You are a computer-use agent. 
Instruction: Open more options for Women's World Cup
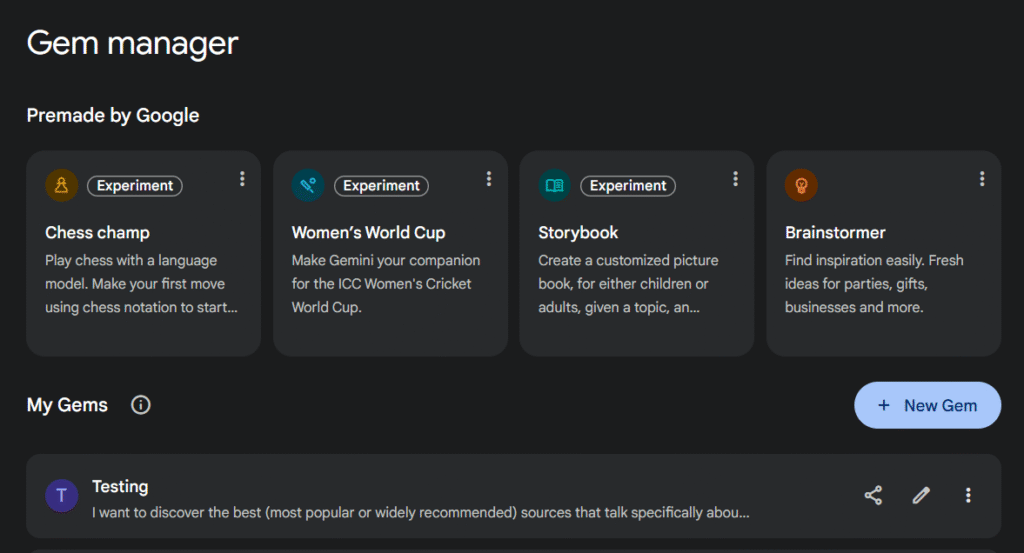489,179
